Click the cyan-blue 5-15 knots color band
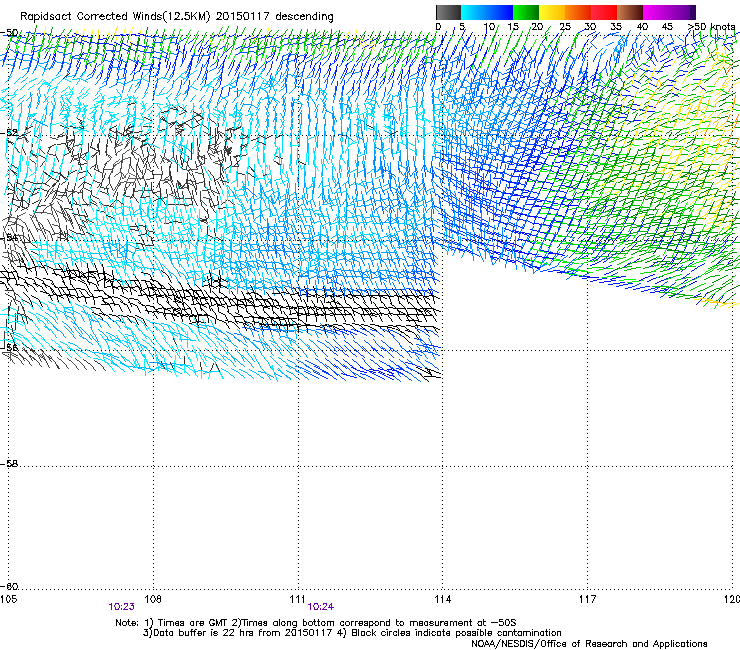740x650 pixels. (x=487, y=12)
